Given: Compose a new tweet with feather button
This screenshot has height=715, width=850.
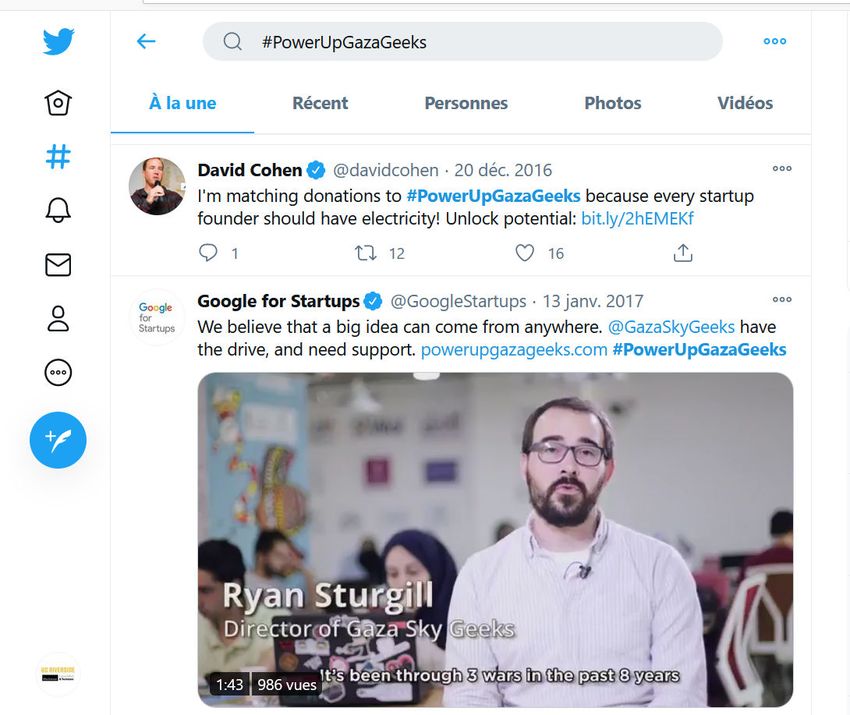Looking at the screenshot, I should [x=58, y=440].
